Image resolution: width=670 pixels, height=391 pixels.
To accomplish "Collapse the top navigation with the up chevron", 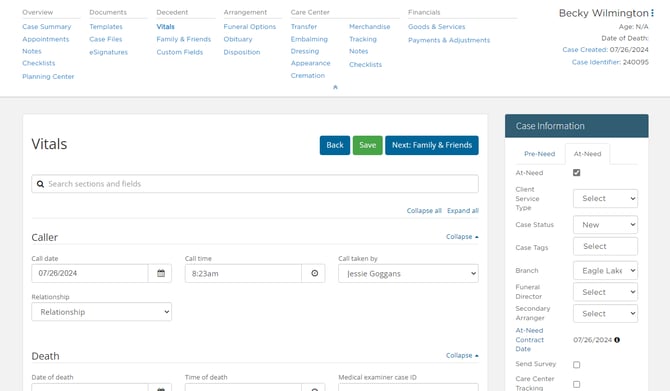I will click(335, 87).
